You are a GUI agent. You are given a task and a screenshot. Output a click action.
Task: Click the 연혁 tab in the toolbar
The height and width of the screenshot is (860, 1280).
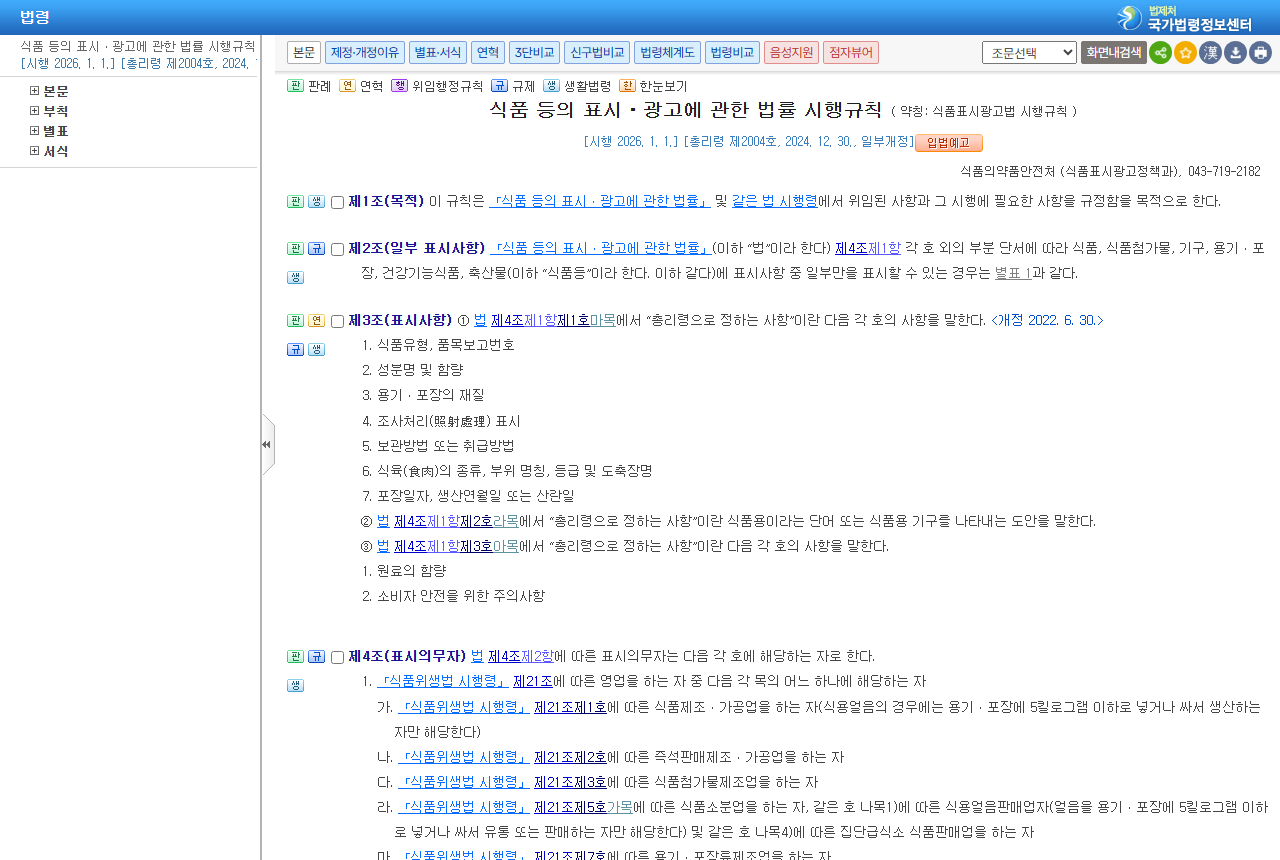pyautogui.click(x=488, y=53)
